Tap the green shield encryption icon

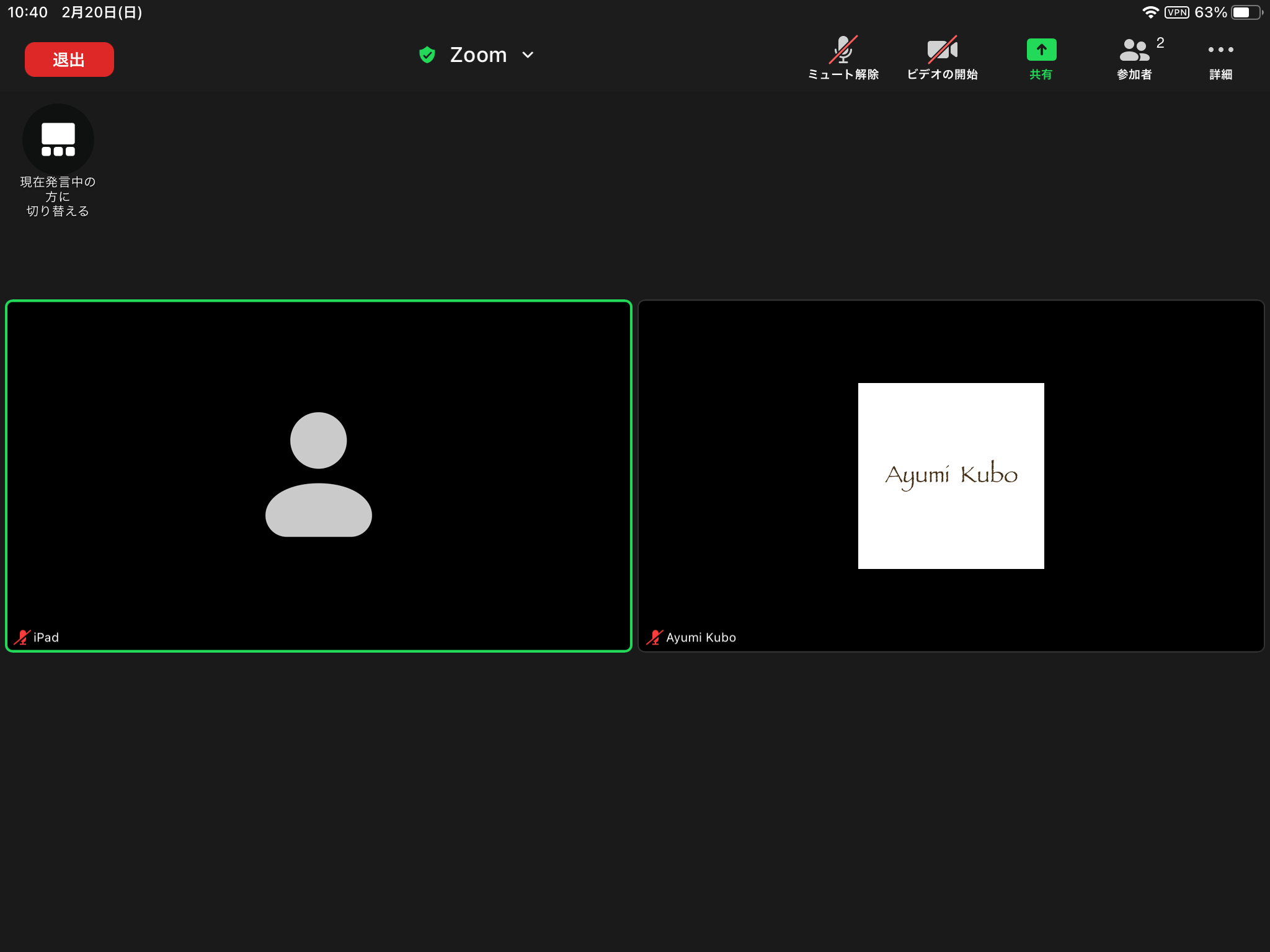coord(427,55)
